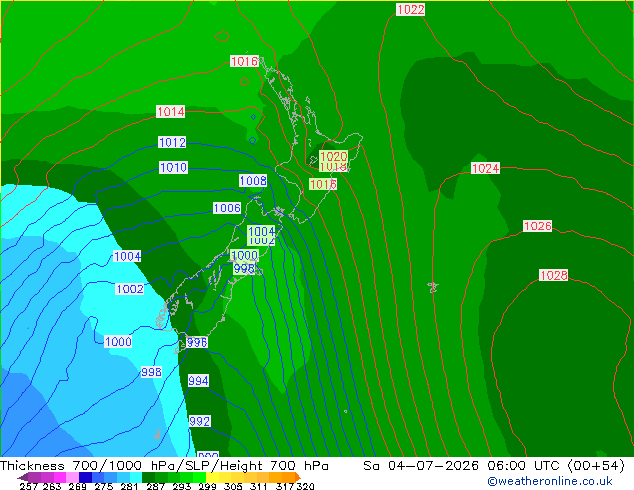Screen dimensions: 634x490
Task: Click the 1000 label on light green background
Action: 245,255
